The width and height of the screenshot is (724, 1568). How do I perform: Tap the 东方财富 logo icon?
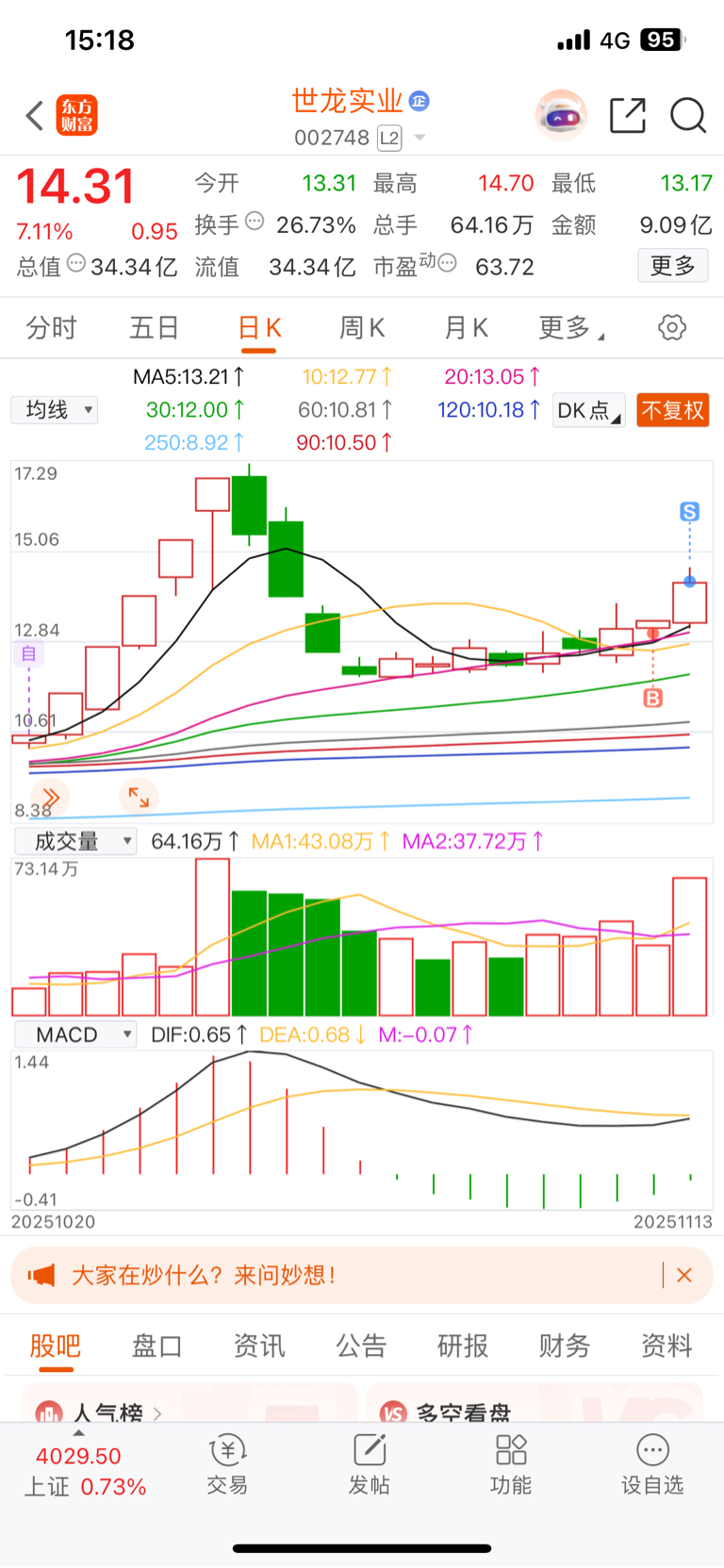click(x=76, y=116)
